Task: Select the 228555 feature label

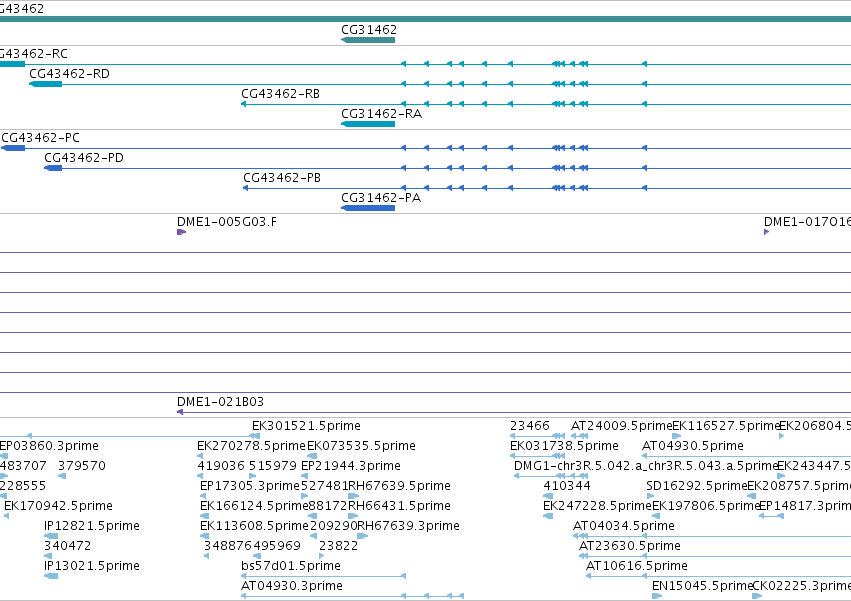Action: click(23, 486)
